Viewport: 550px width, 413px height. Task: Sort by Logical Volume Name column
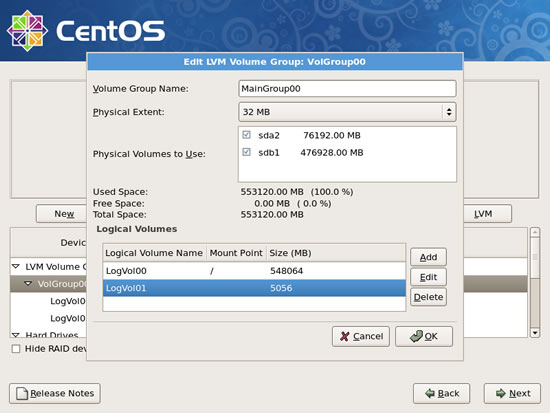coord(154,253)
